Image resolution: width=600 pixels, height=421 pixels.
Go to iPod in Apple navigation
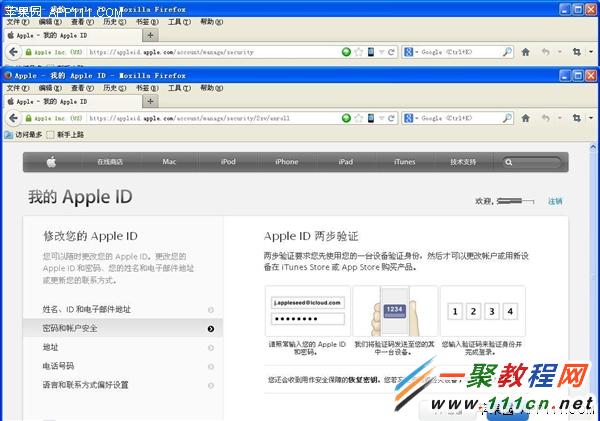point(228,162)
